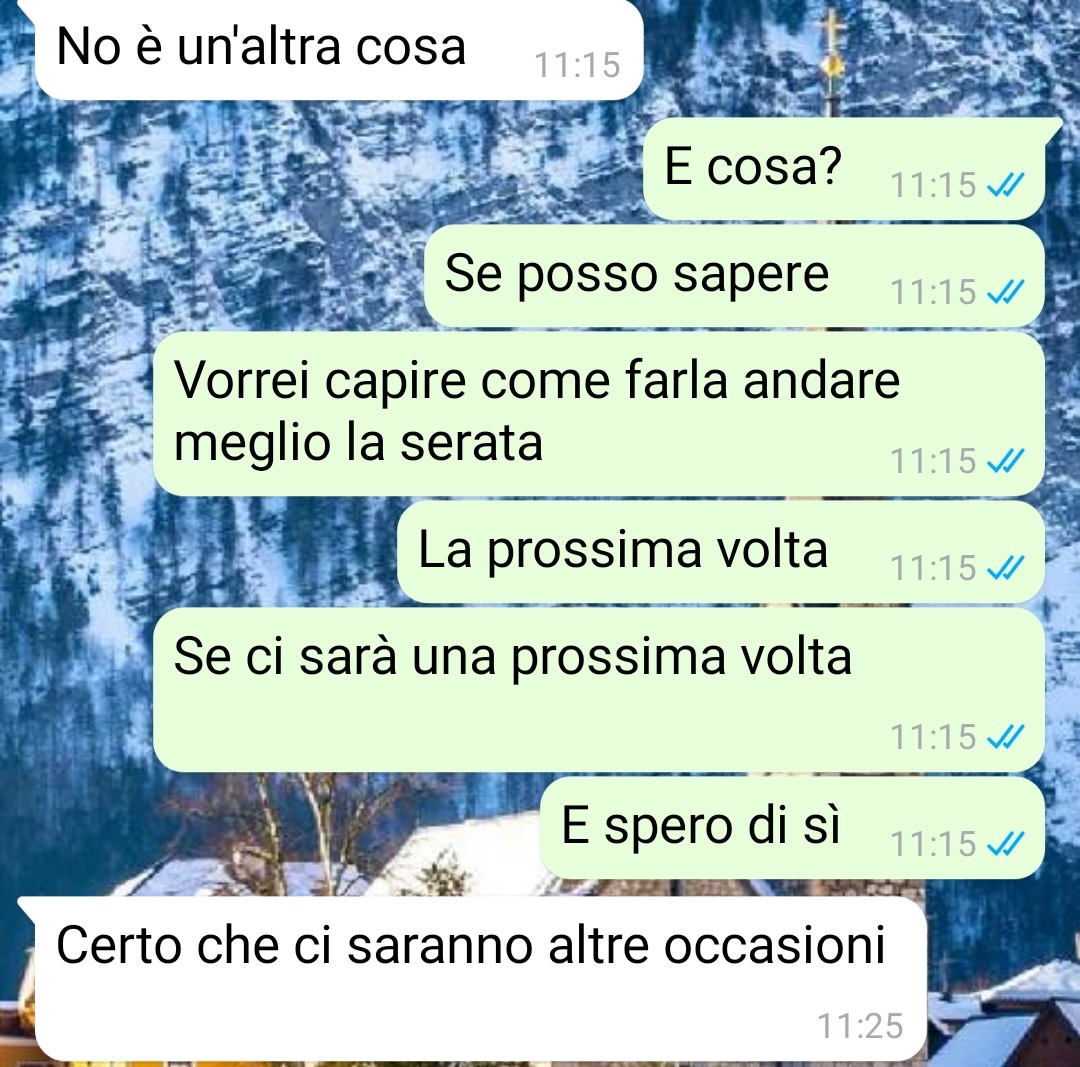Click 11:15 timestamp of 'La prossima volta'
This screenshot has width=1080, height=1067.
click(x=933, y=569)
